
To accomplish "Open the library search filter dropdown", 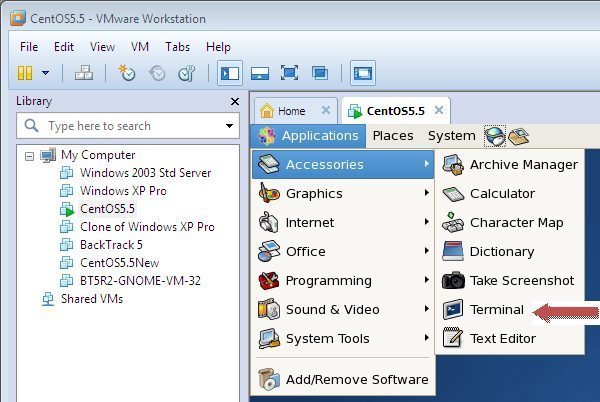I will click(x=229, y=126).
